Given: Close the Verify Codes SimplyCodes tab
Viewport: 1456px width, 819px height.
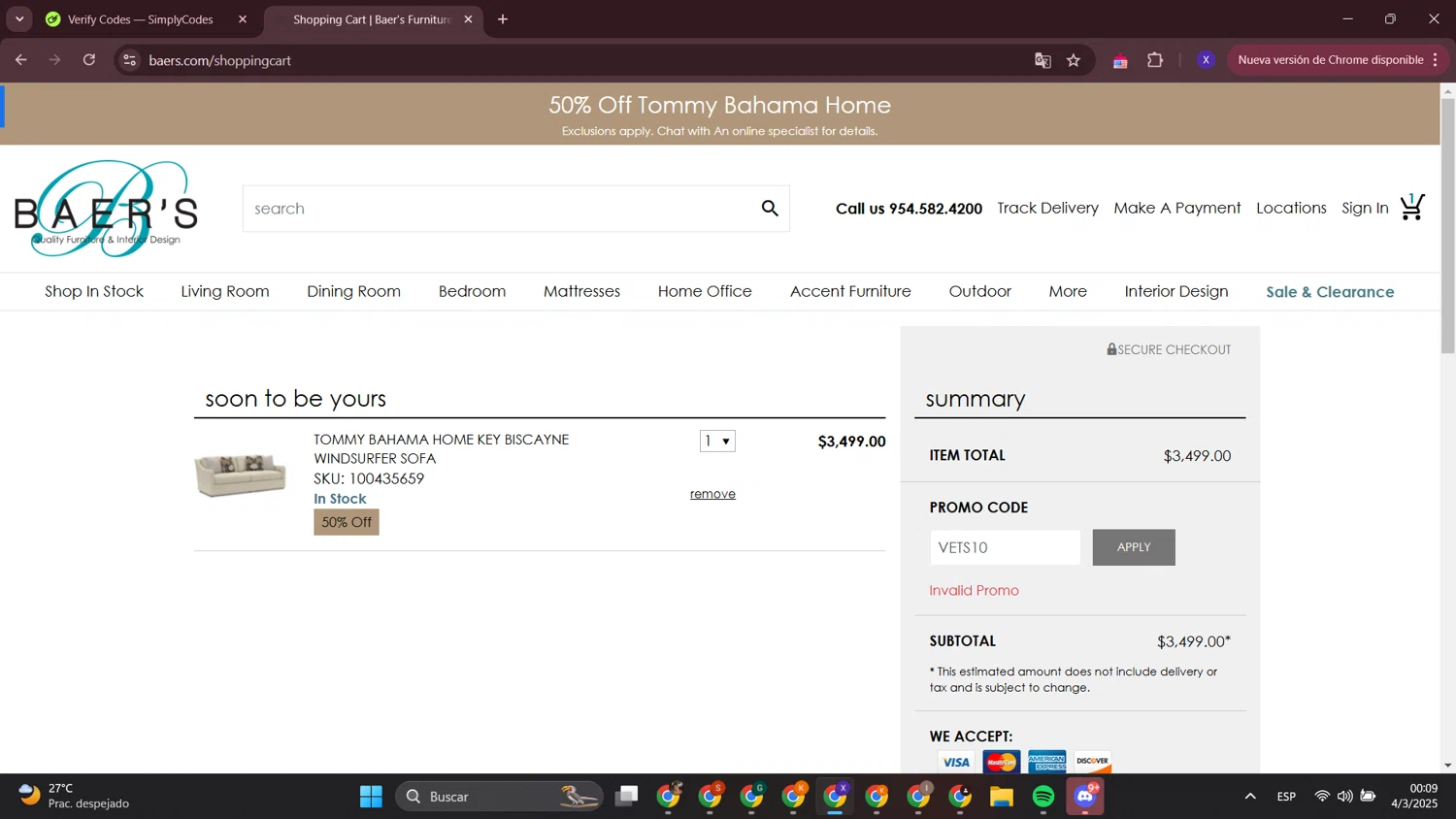Looking at the screenshot, I should click(x=243, y=19).
